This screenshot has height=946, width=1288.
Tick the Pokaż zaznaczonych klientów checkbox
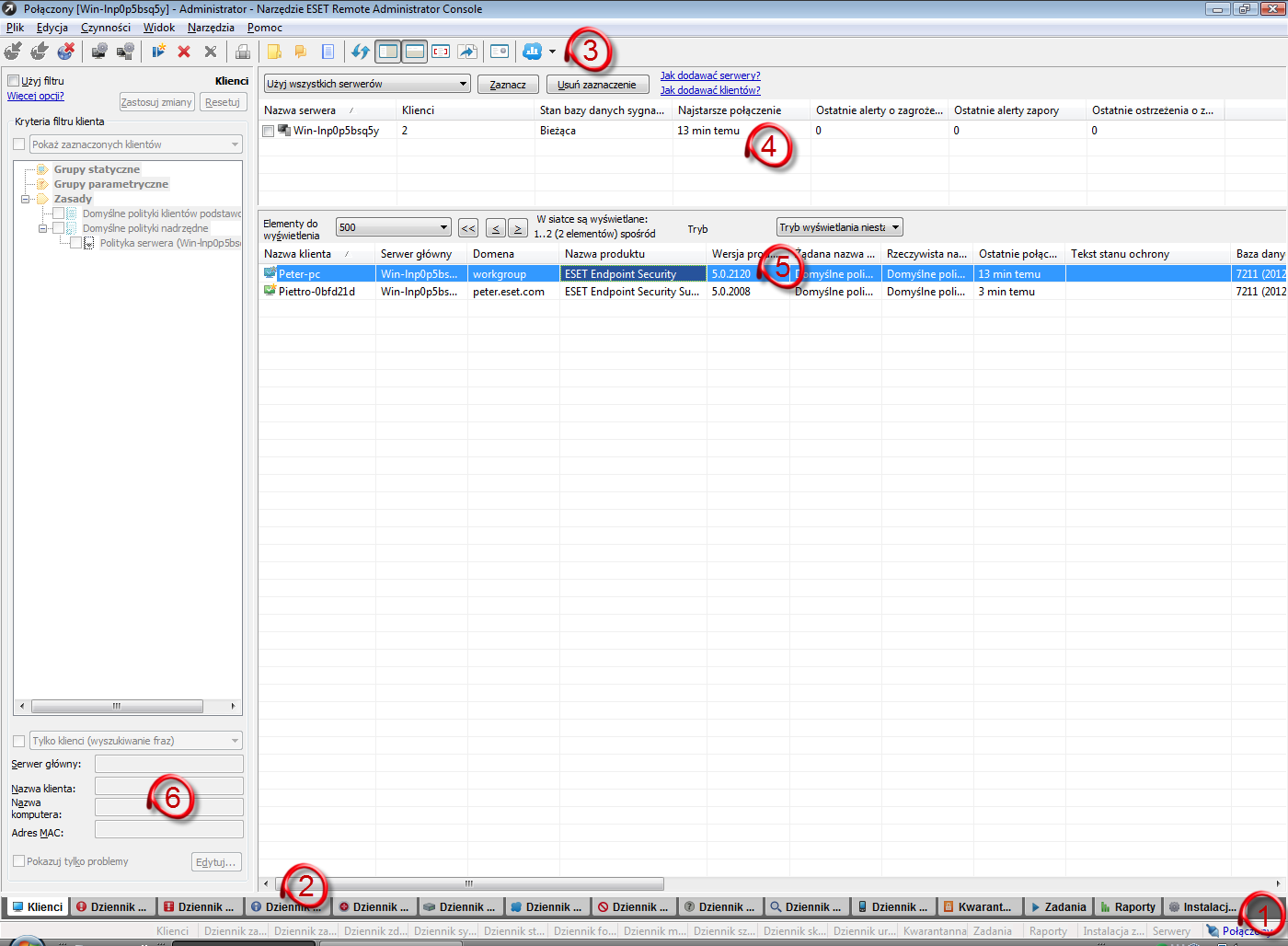(x=18, y=144)
